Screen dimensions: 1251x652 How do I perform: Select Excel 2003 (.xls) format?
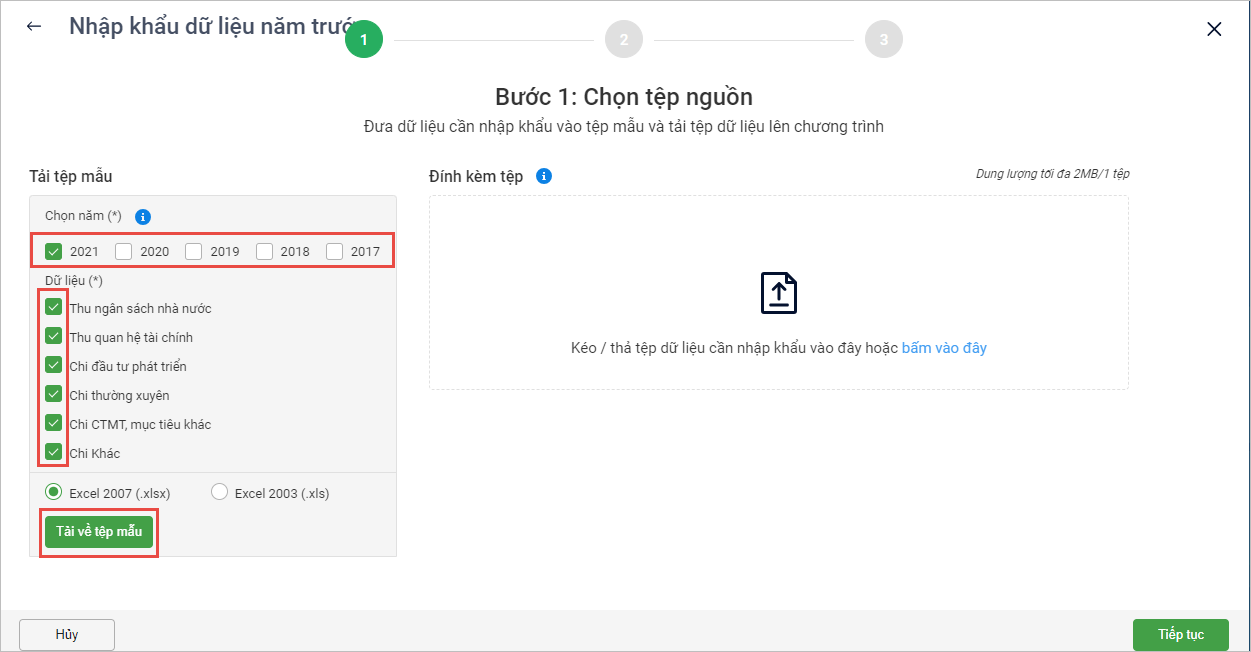click(220, 492)
